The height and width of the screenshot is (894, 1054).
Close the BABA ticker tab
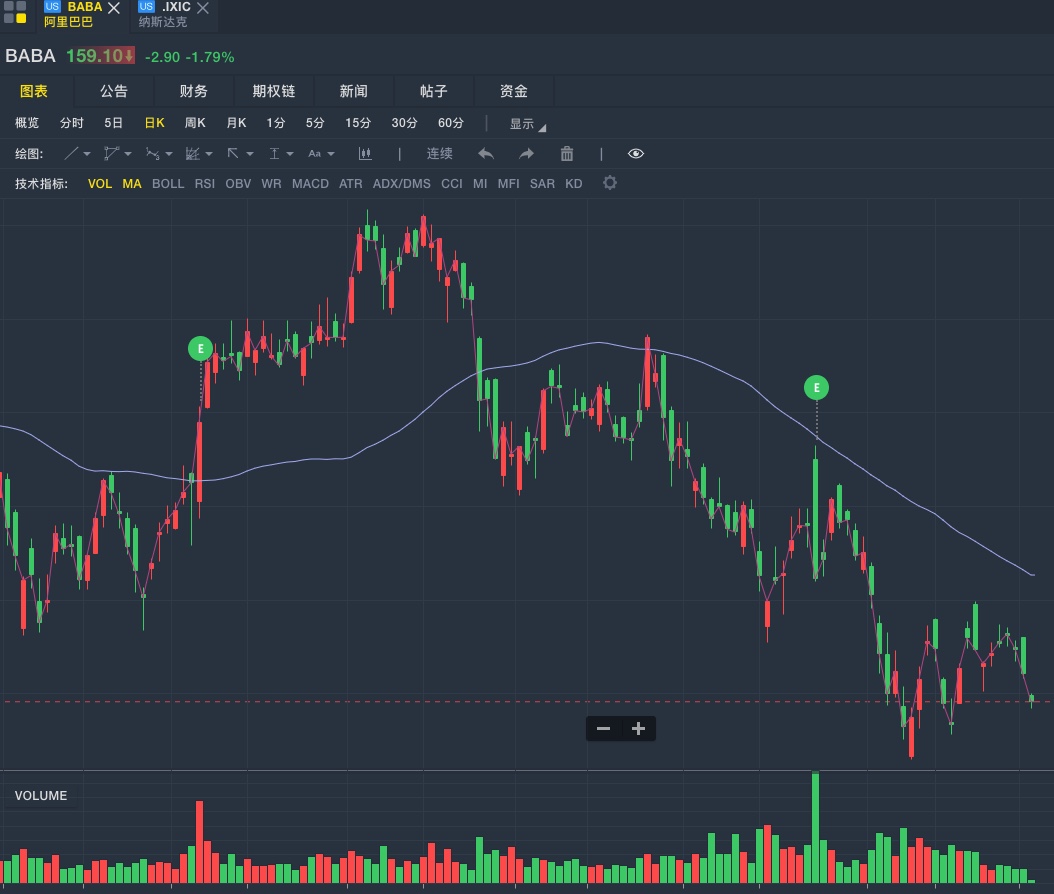(x=114, y=8)
